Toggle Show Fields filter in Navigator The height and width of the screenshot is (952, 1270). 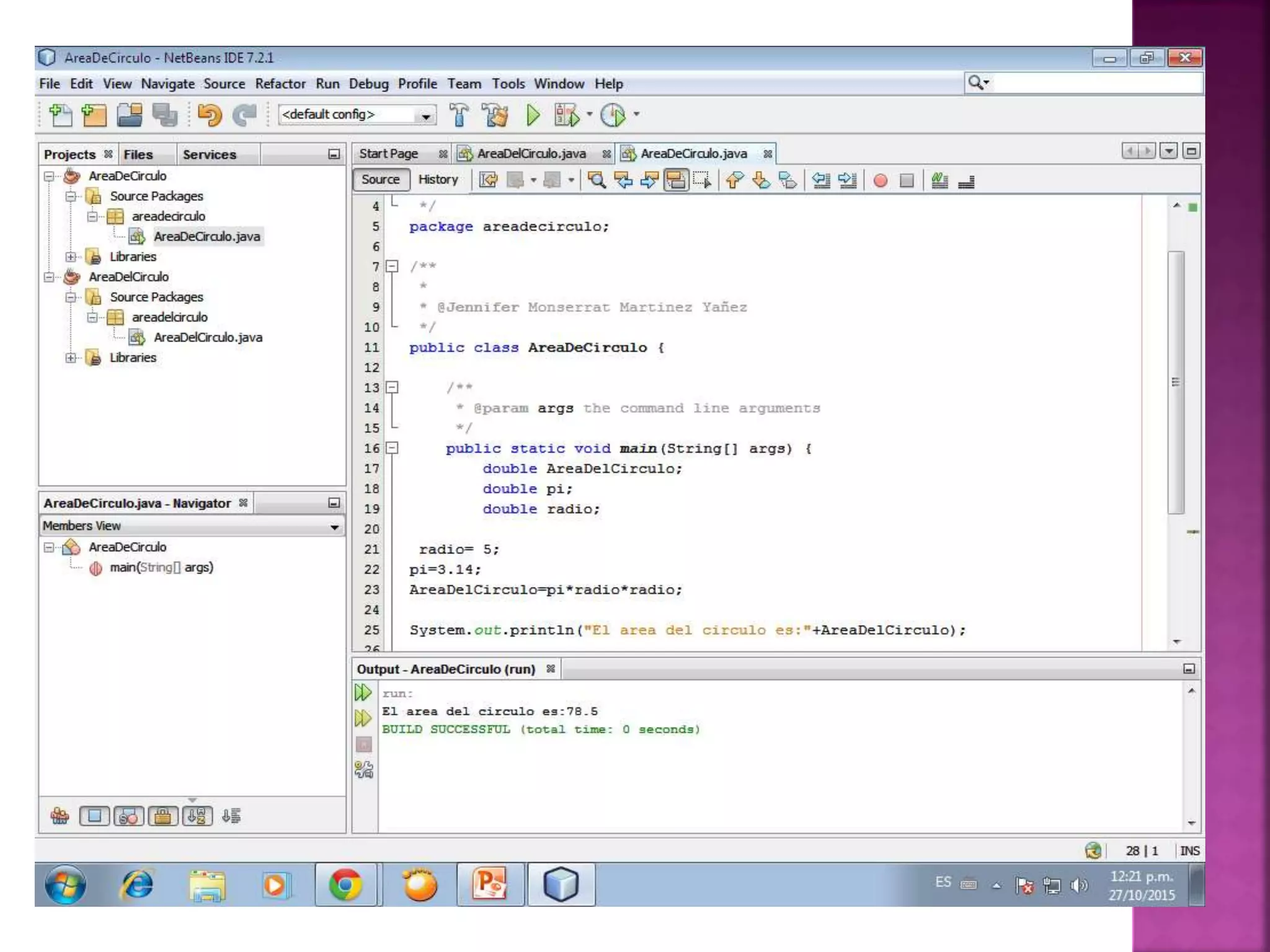pyautogui.click(x=94, y=816)
